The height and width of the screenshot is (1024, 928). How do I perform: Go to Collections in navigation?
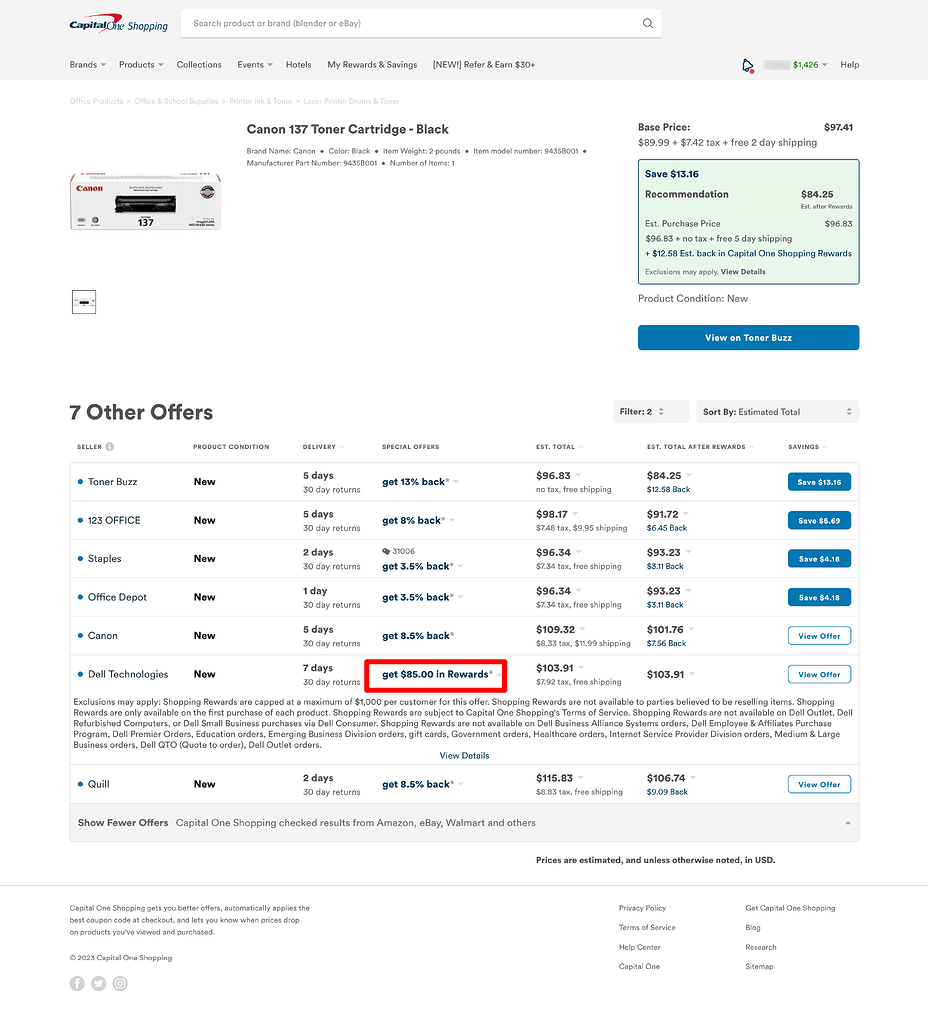click(199, 65)
